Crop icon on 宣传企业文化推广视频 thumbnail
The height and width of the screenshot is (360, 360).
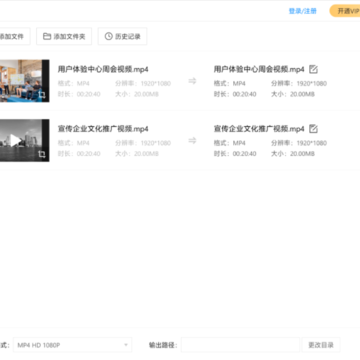coord(42,154)
